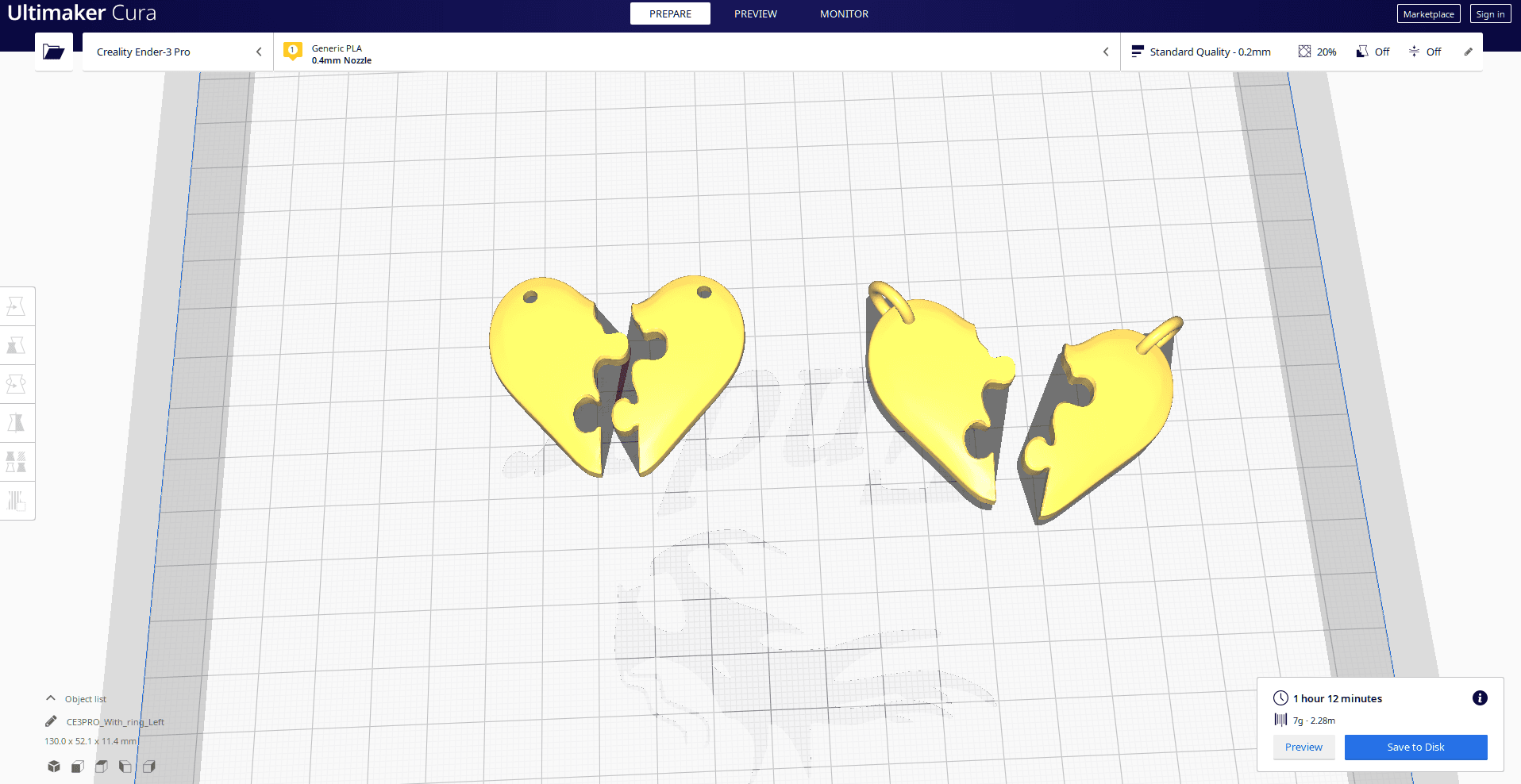Click the print profile layers icon
The image size is (1521, 784).
pyautogui.click(x=1138, y=52)
